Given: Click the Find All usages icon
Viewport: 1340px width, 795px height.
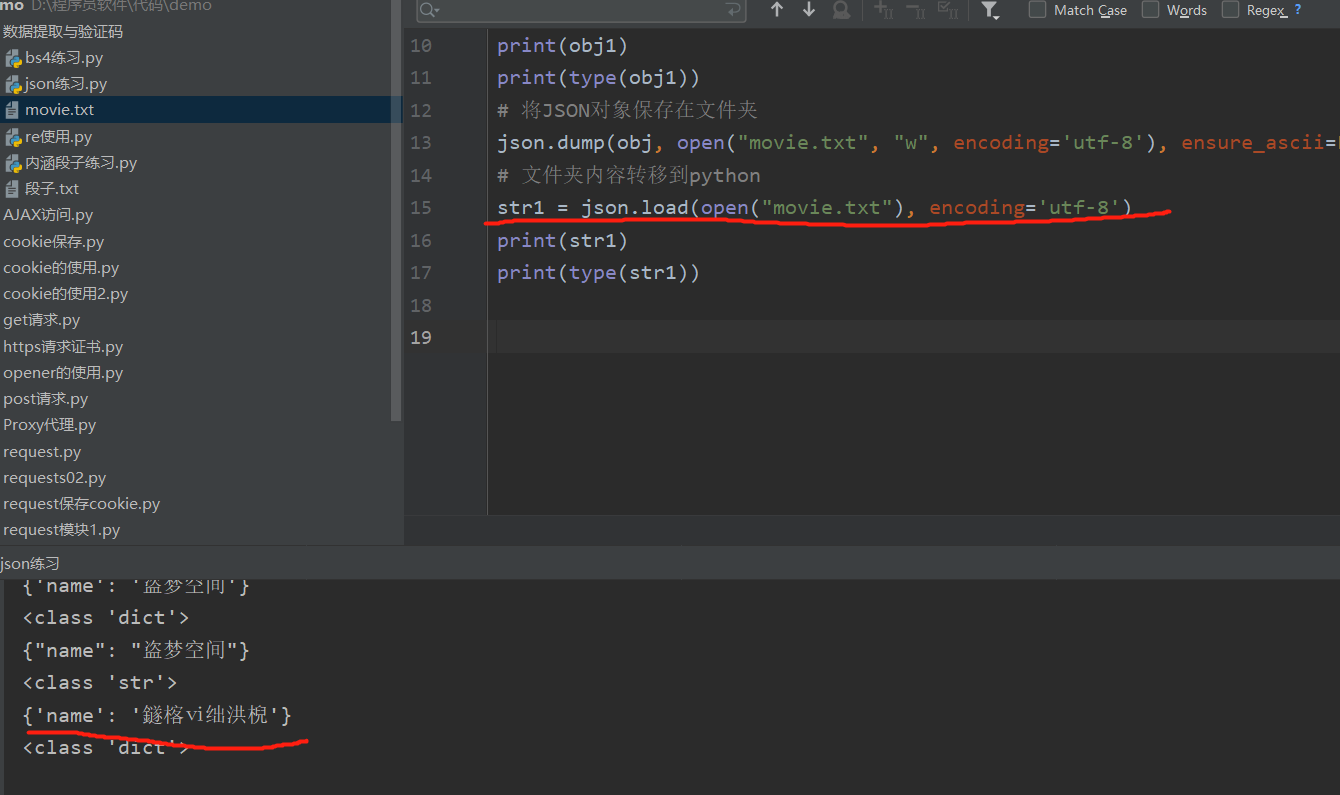Looking at the screenshot, I should [841, 10].
